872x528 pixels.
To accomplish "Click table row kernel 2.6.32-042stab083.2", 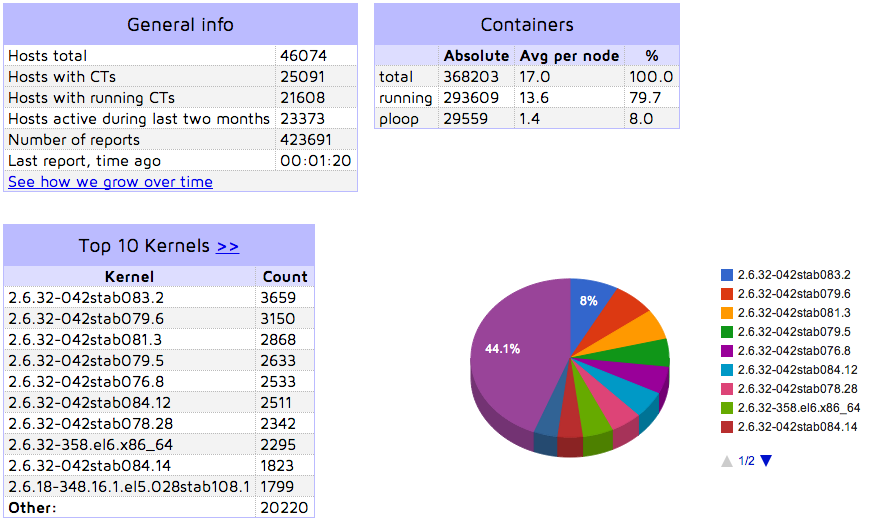I will click(159, 298).
